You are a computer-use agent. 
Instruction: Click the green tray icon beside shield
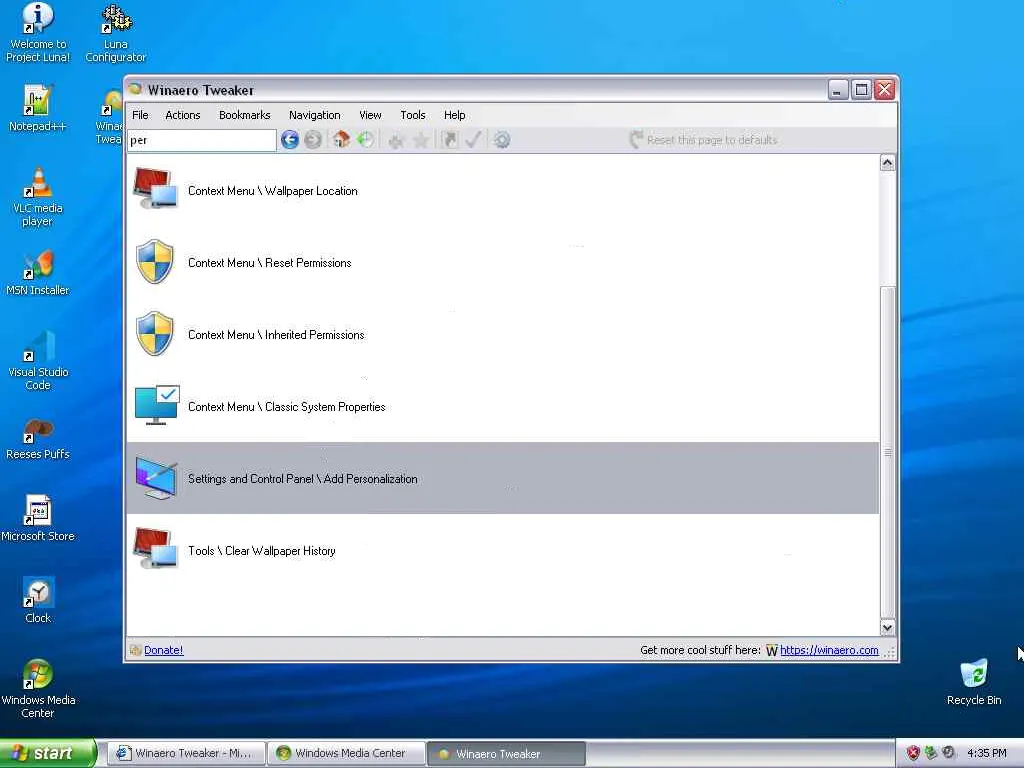(x=931, y=753)
